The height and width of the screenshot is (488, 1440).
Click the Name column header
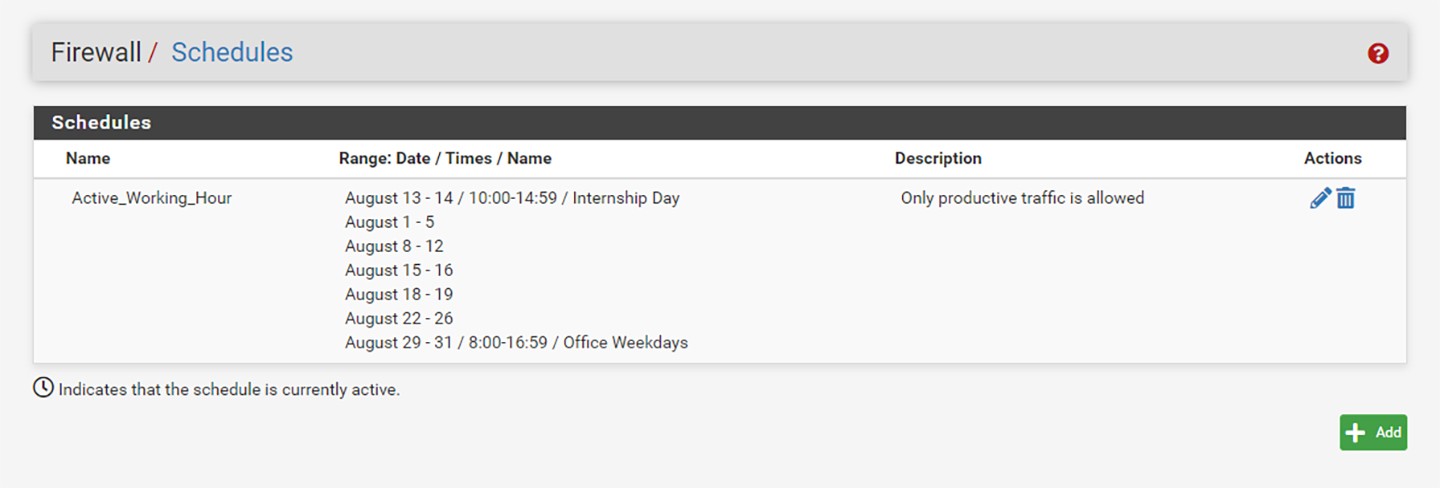click(88, 158)
